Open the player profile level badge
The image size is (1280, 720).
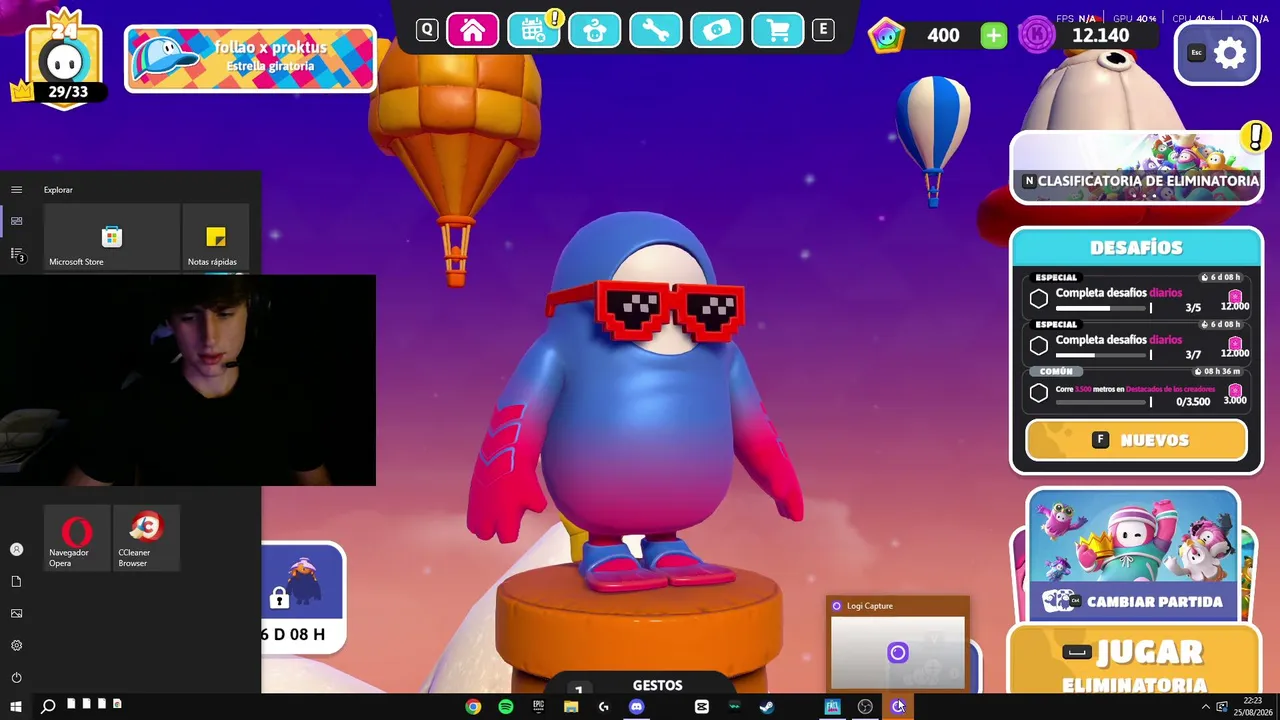(64, 62)
